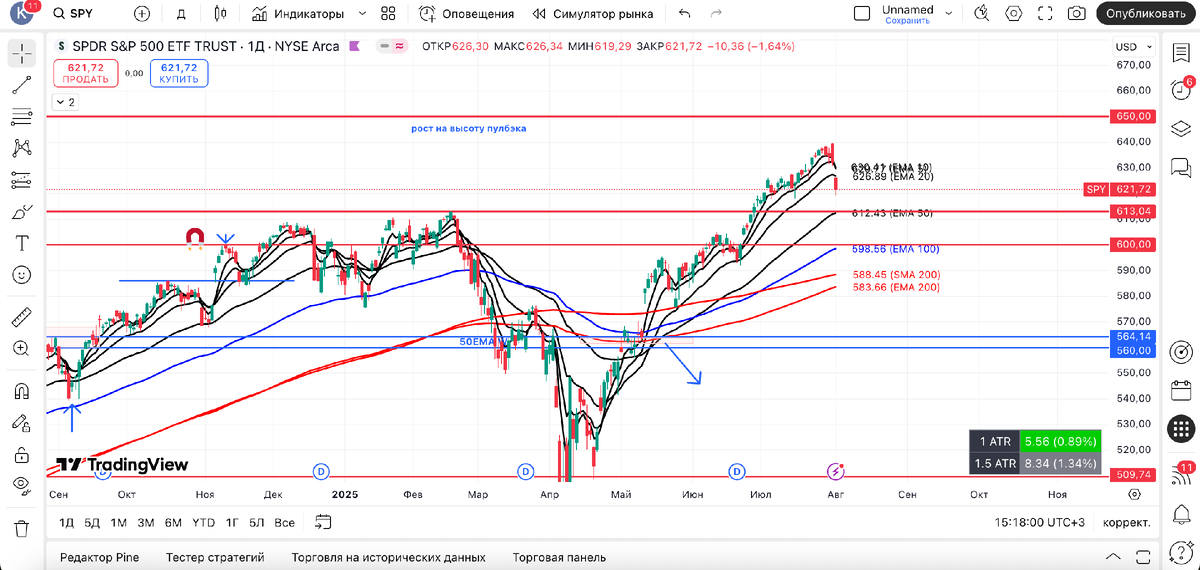Toggle stay in drawing mode lock-pencil
Image resolution: width=1200 pixels, height=570 pixels.
pyautogui.click(x=22, y=422)
